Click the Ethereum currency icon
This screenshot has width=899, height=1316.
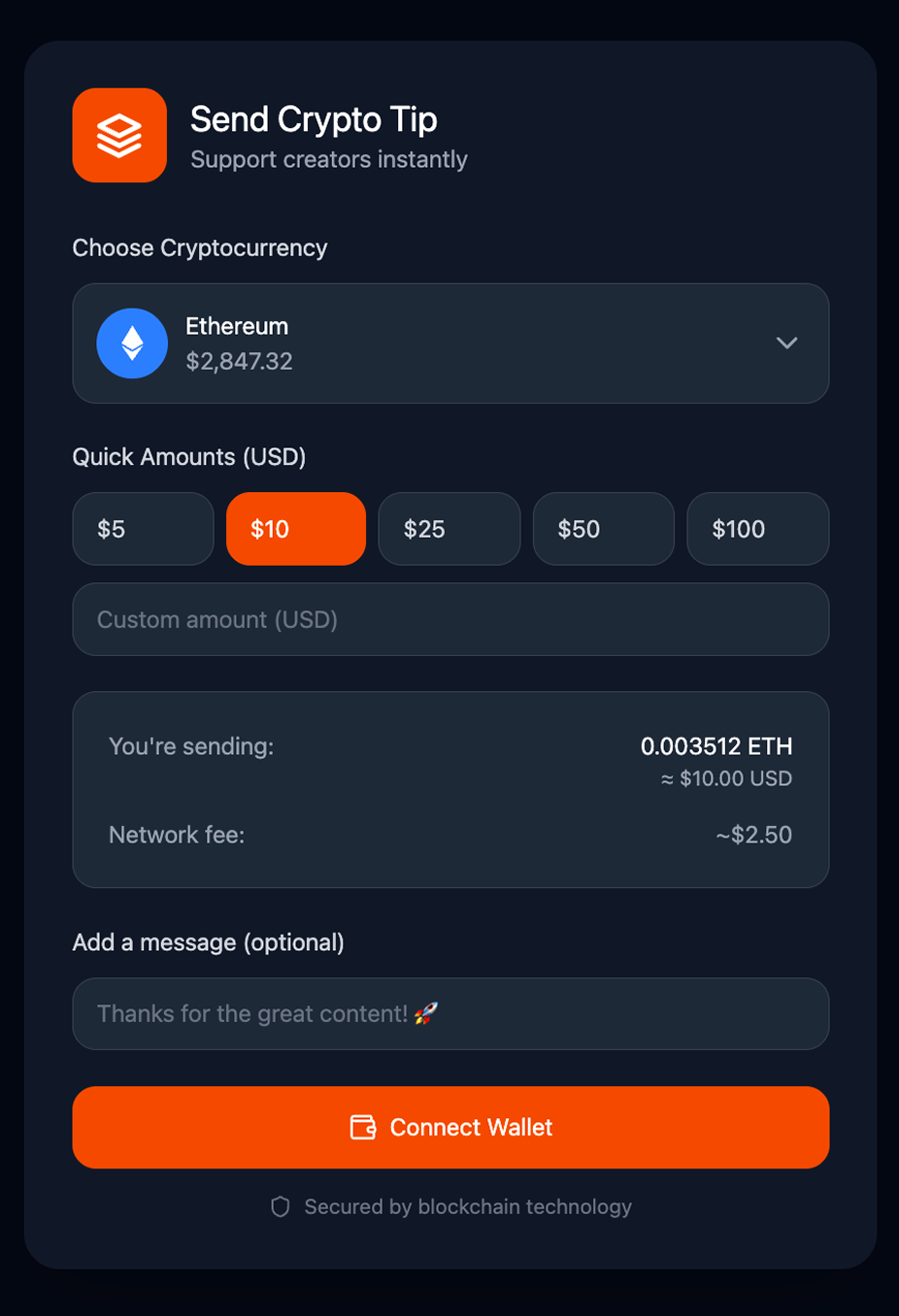(x=132, y=343)
